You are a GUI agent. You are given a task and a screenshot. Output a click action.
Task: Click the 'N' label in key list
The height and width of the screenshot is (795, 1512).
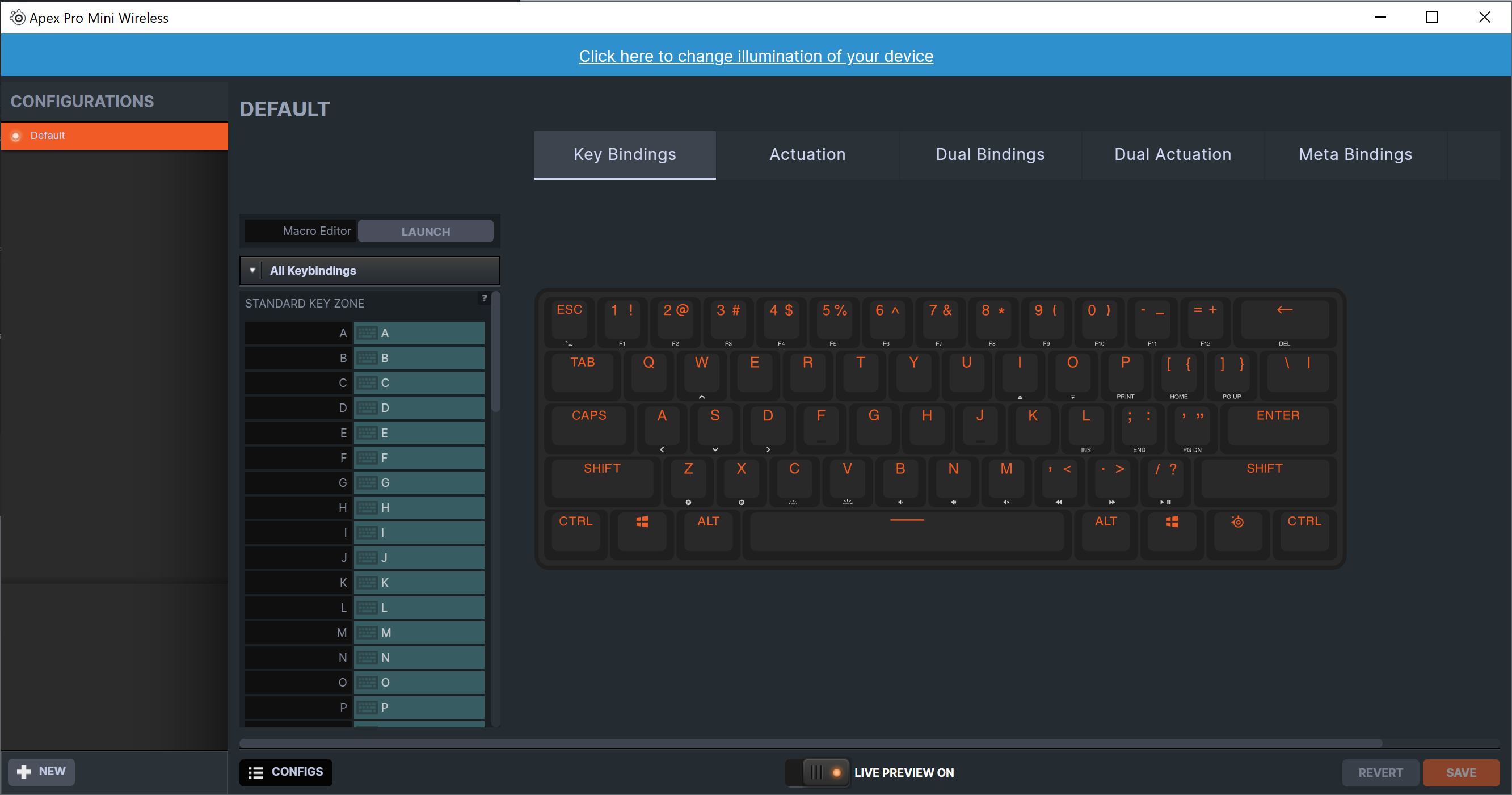click(343, 658)
